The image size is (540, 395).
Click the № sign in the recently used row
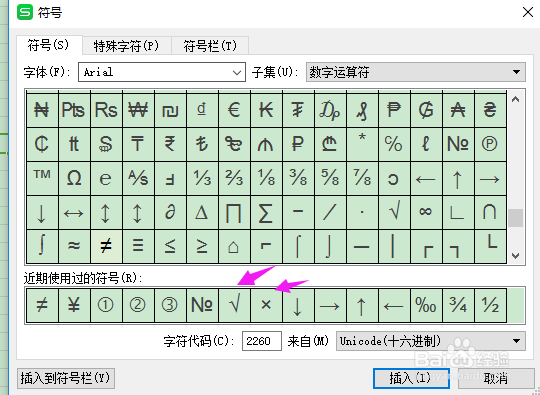(x=202, y=305)
